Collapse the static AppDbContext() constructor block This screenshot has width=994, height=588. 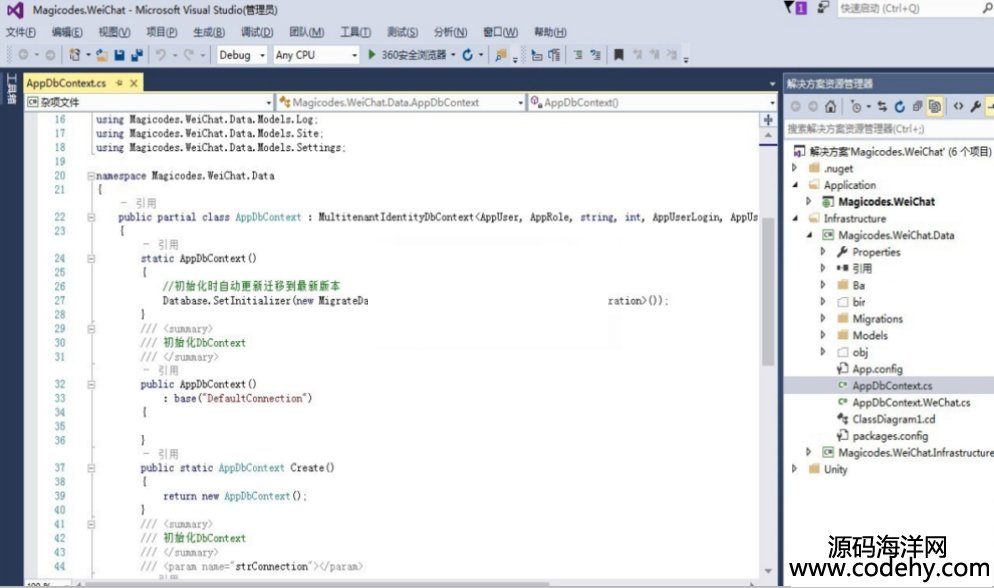pyautogui.click(x=91, y=259)
